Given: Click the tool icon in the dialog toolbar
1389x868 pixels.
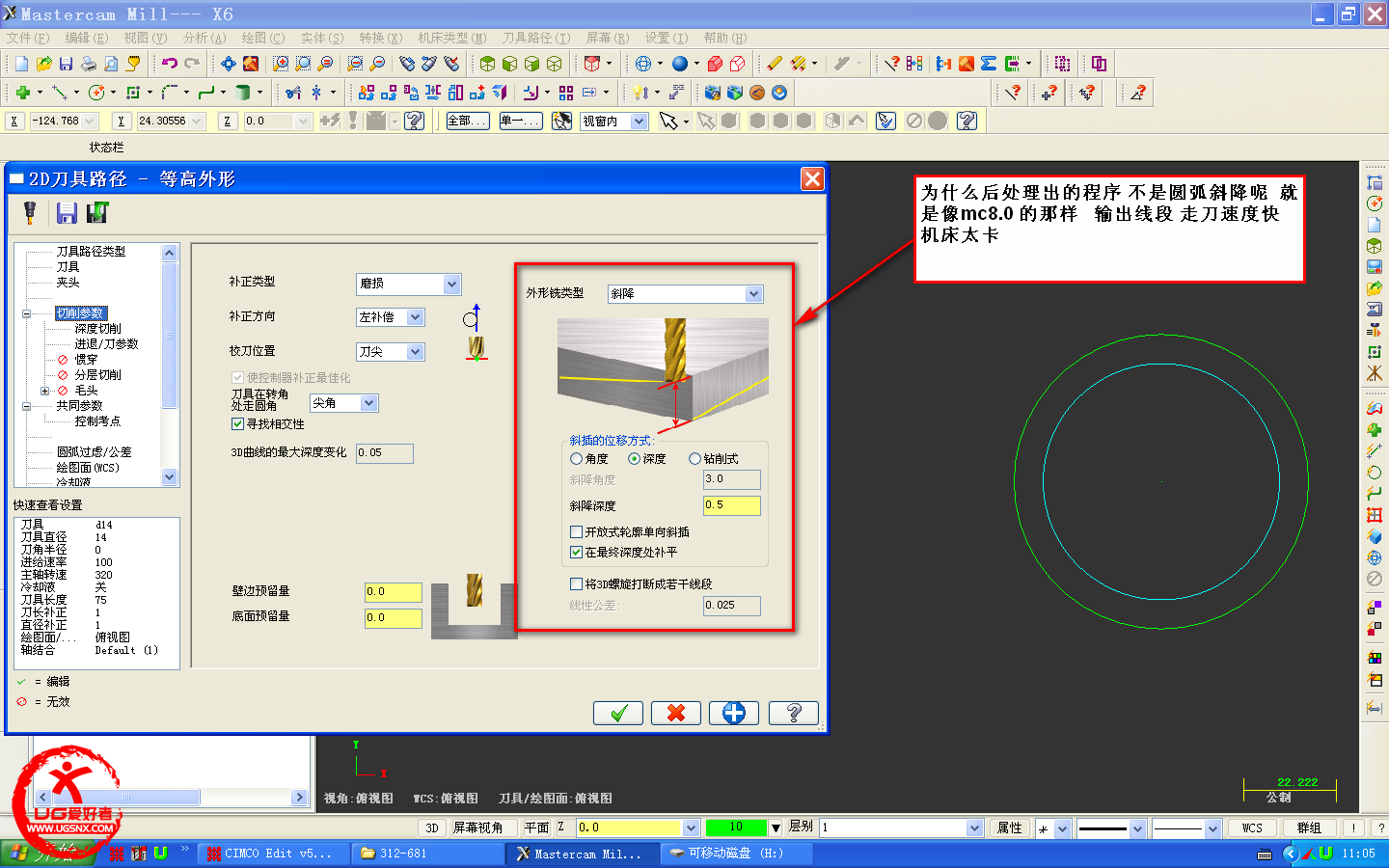Looking at the screenshot, I should coord(30,212).
